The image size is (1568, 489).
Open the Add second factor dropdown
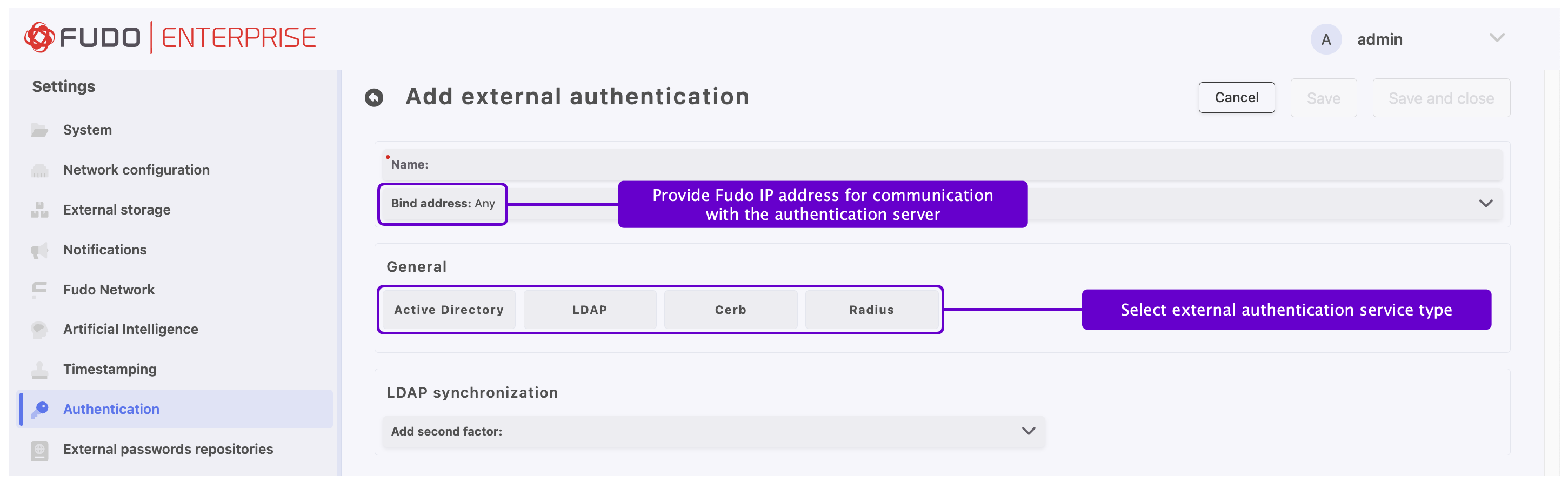point(1028,431)
